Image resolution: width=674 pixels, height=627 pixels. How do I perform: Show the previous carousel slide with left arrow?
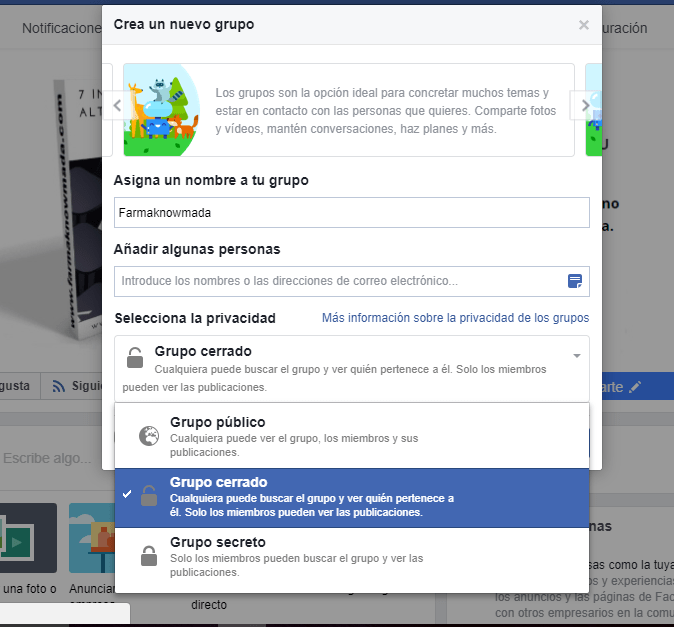(117, 105)
